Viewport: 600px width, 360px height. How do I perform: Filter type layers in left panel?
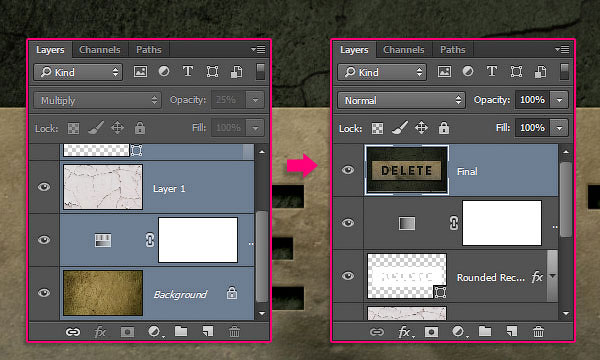tap(188, 71)
